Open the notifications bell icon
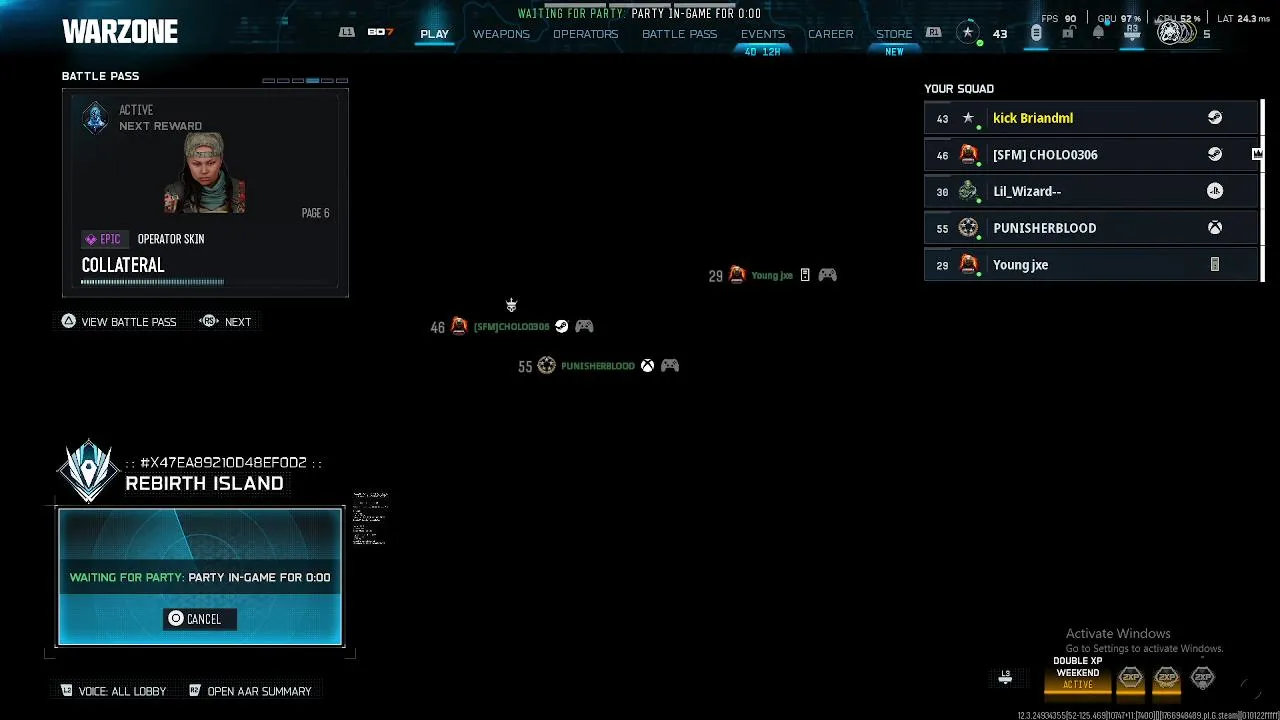This screenshot has height=720, width=1280. pyautogui.click(x=1098, y=33)
